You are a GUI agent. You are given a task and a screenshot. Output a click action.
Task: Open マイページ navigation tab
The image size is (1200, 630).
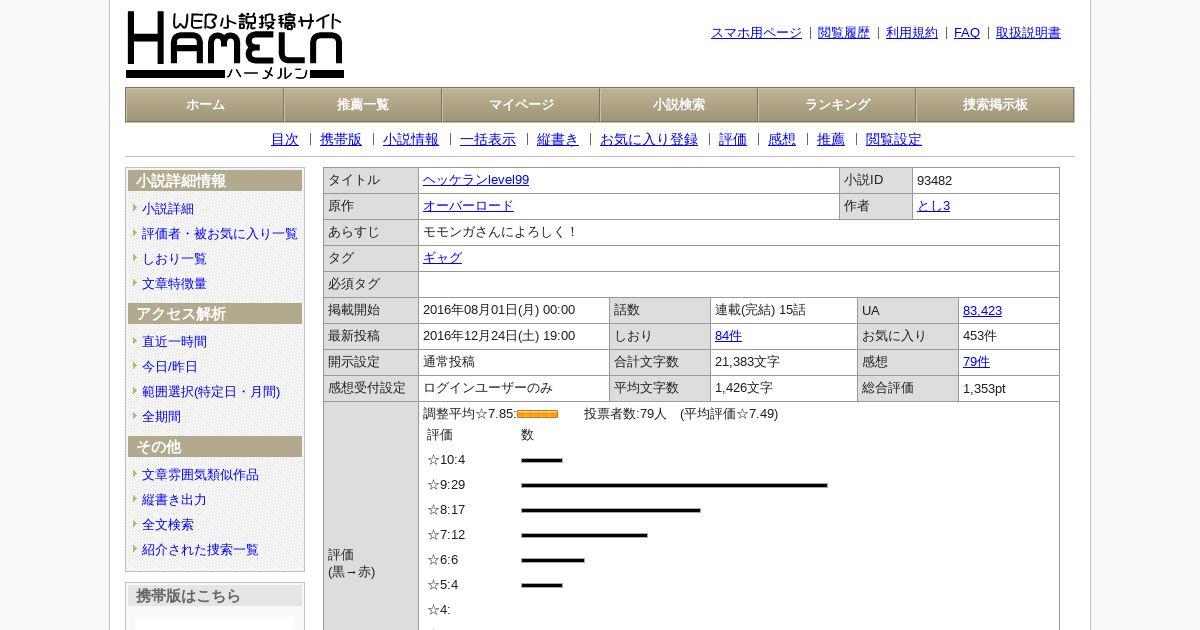click(x=521, y=105)
